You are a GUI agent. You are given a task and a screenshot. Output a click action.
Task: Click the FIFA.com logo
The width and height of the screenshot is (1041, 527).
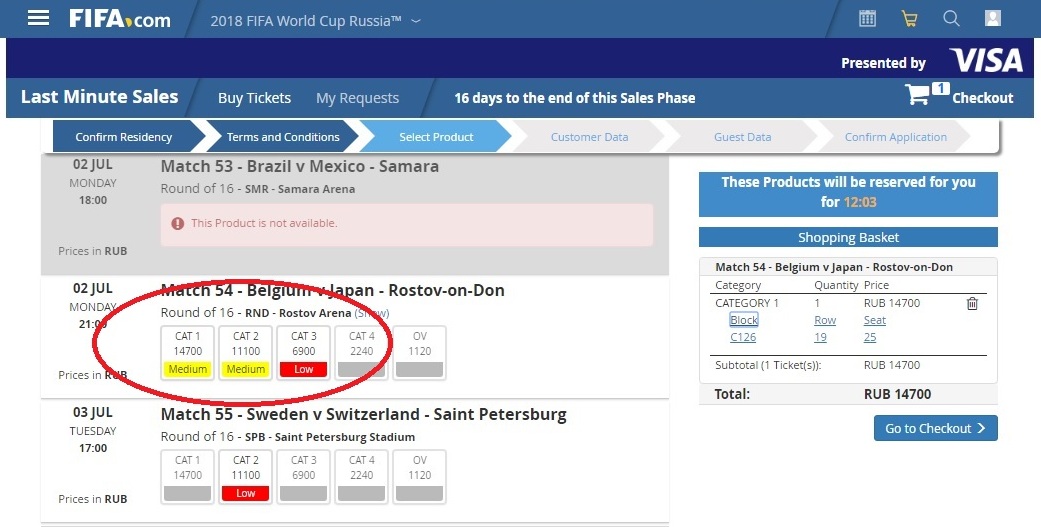120,19
